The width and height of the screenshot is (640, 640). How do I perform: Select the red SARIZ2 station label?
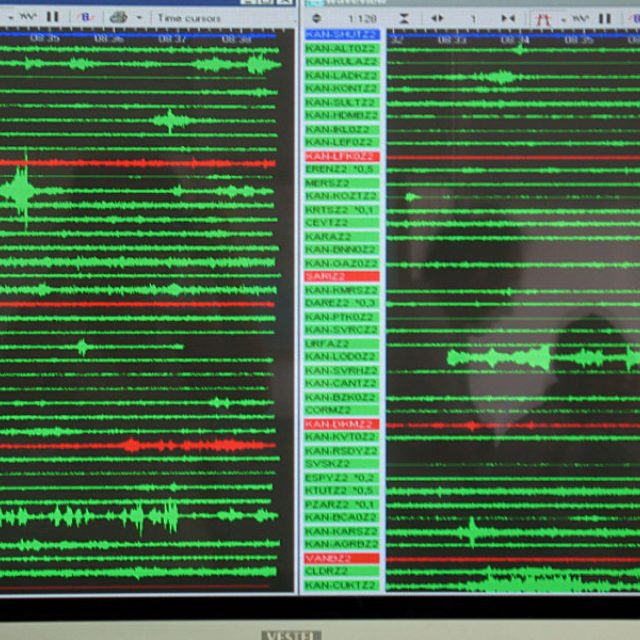(341, 276)
